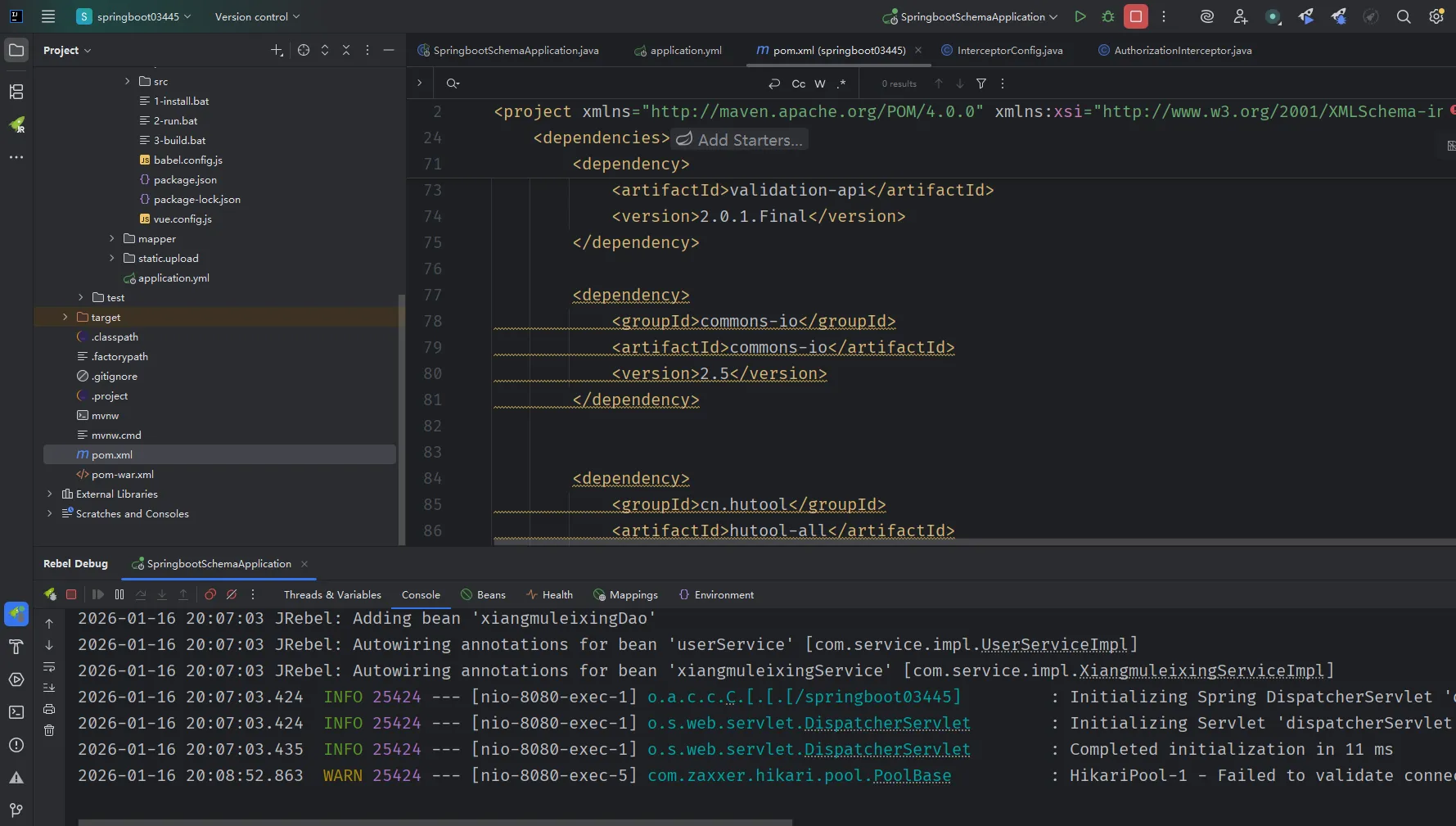
Task: Open the SpringbootSchemaApplication run configuration dropdown
Action: click(969, 16)
